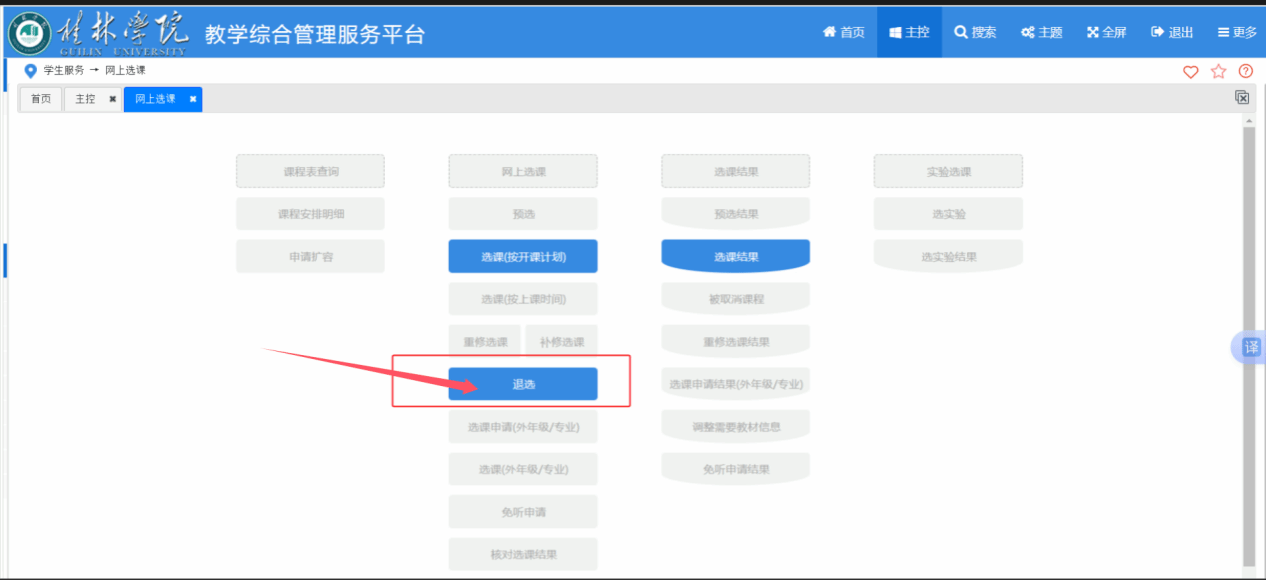Click the star bookmark icon

point(1218,71)
